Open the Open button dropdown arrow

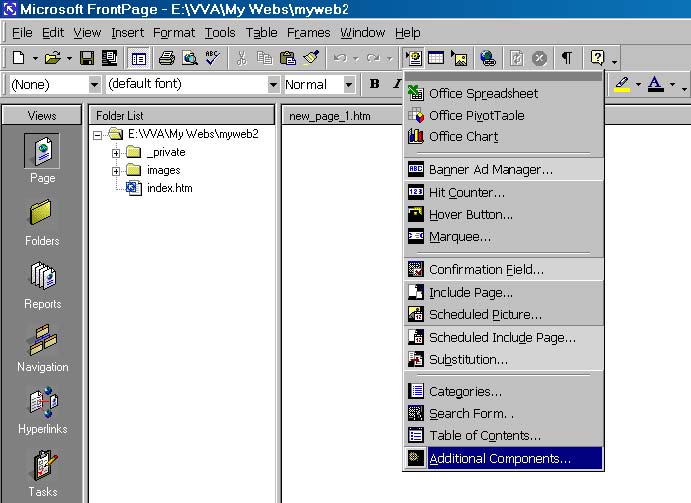[x=70, y=58]
